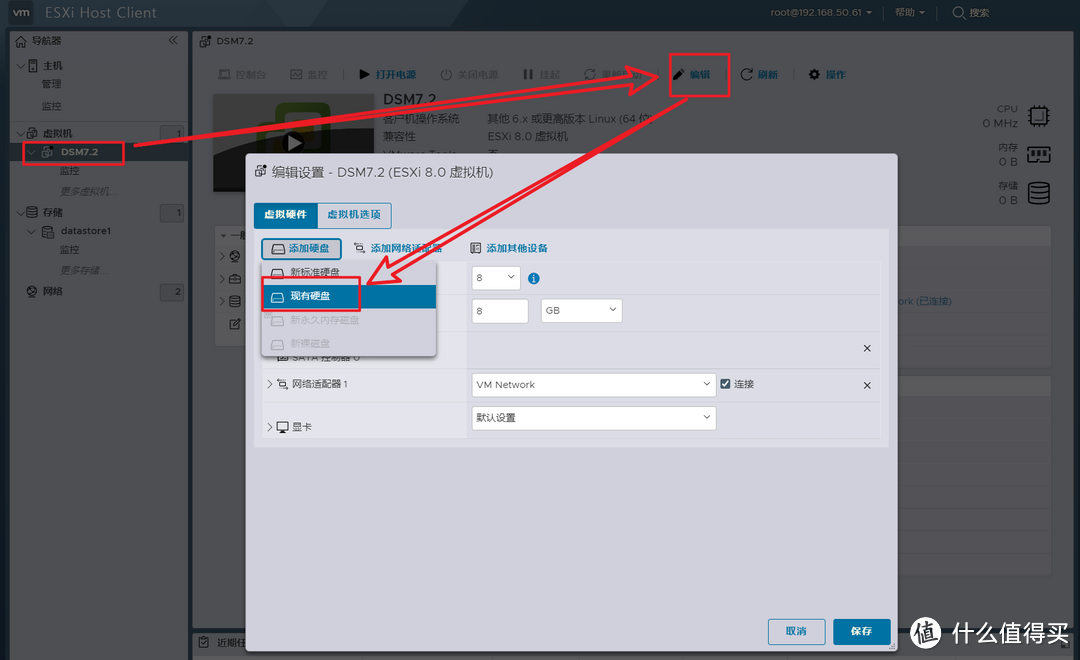Click the Virtual Machines group icon

point(32,133)
